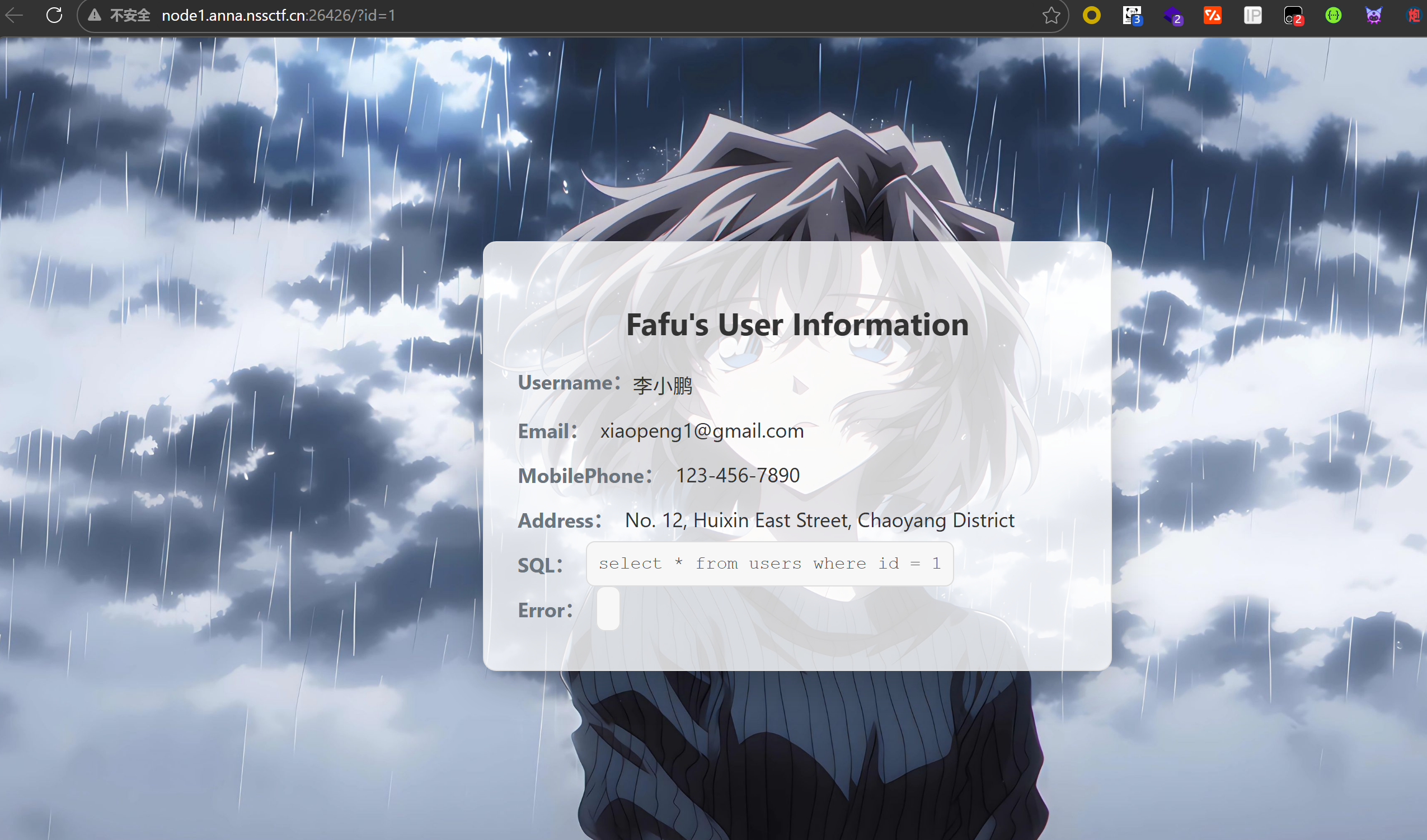Click the xiaopeng1@gmail.com email text
The height and width of the screenshot is (840, 1427).
coord(702,431)
